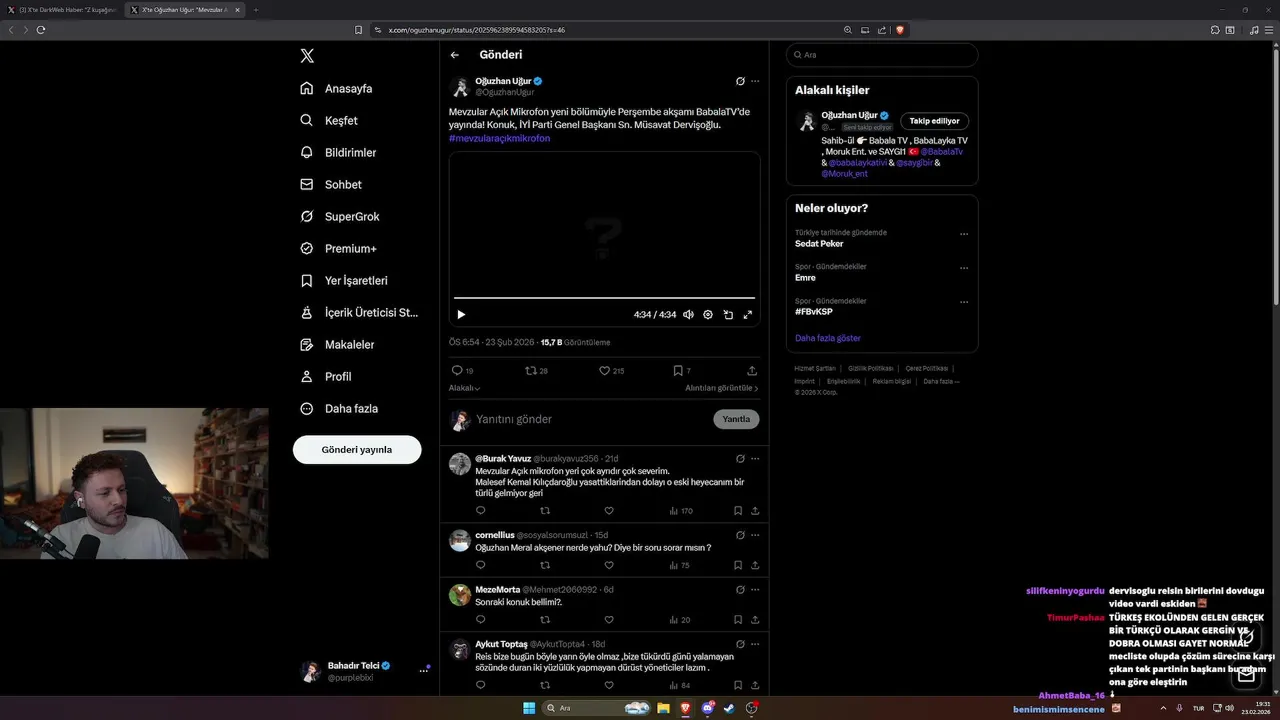
Task: Share the main post
Action: [x=752, y=370]
